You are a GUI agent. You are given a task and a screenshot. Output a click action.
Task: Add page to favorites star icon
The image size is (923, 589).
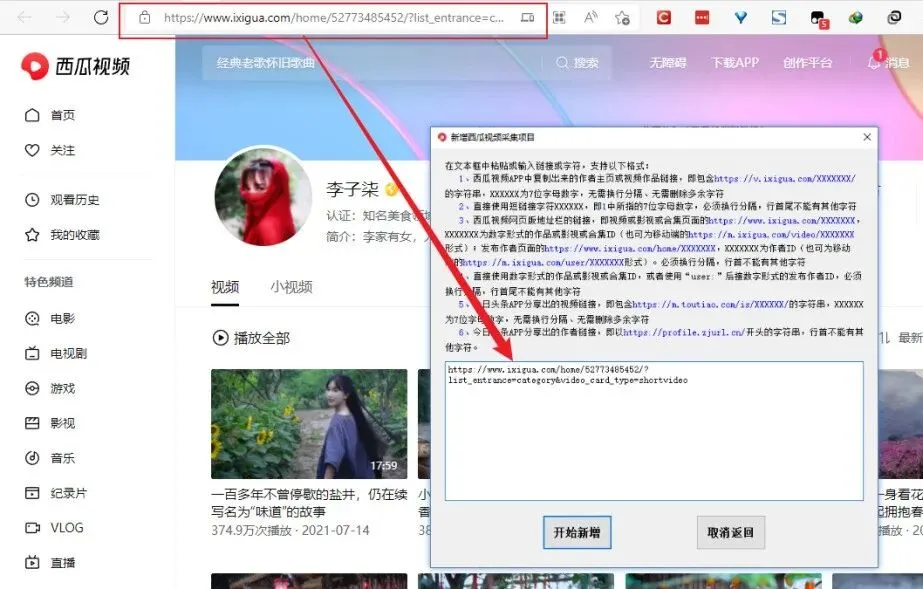tap(623, 18)
